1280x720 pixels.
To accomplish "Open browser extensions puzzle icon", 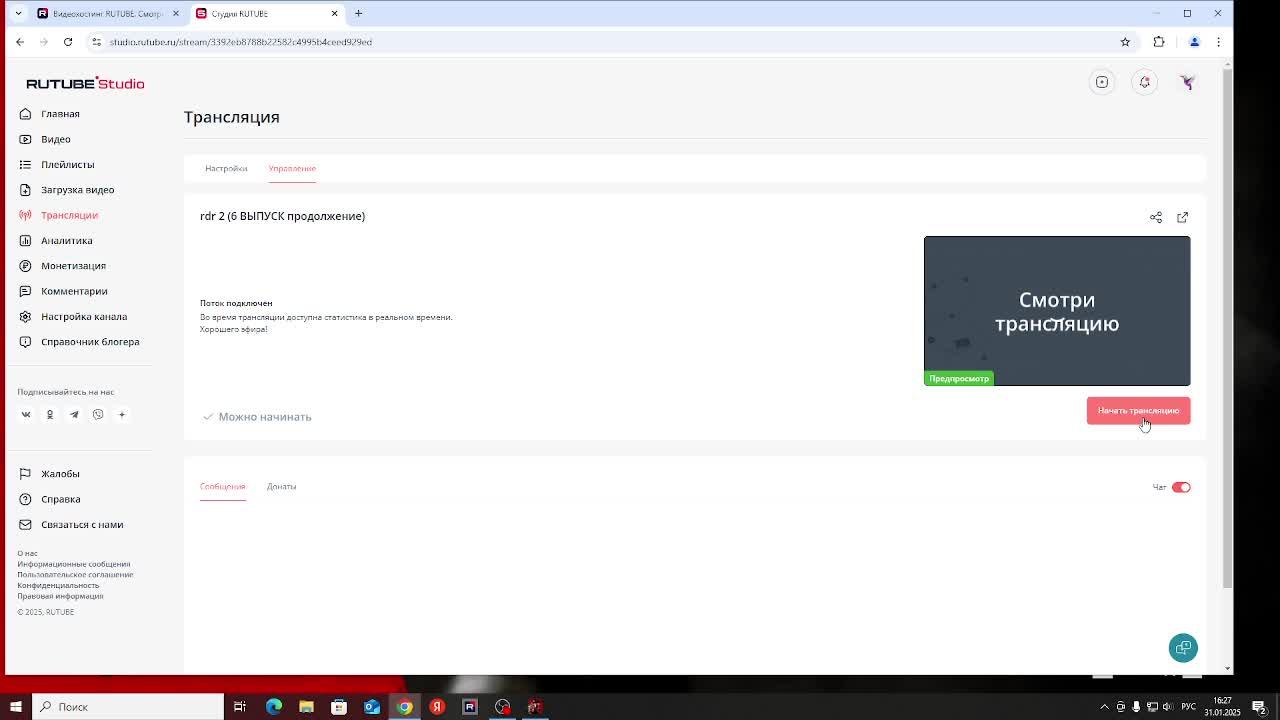I will (x=1159, y=42).
